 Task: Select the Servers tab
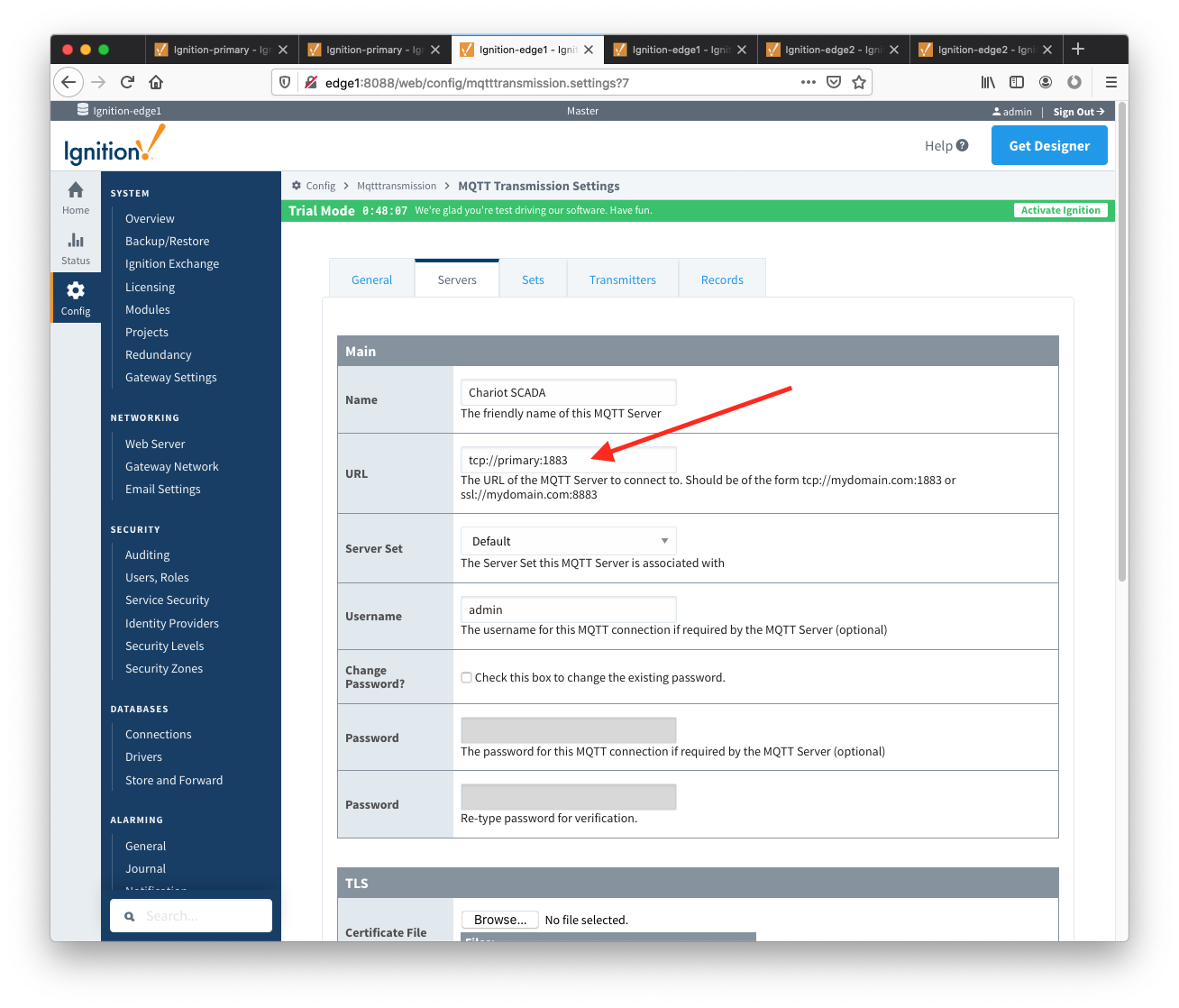[457, 279]
